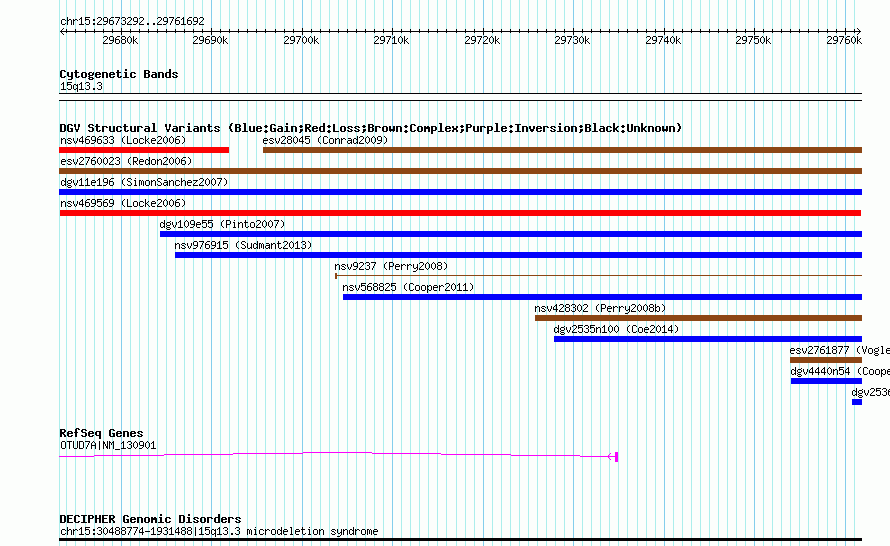Image resolution: width=890 pixels, height=546 pixels.
Task: Click the magenta OTUD7A exon end marker
Action: point(616,456)
